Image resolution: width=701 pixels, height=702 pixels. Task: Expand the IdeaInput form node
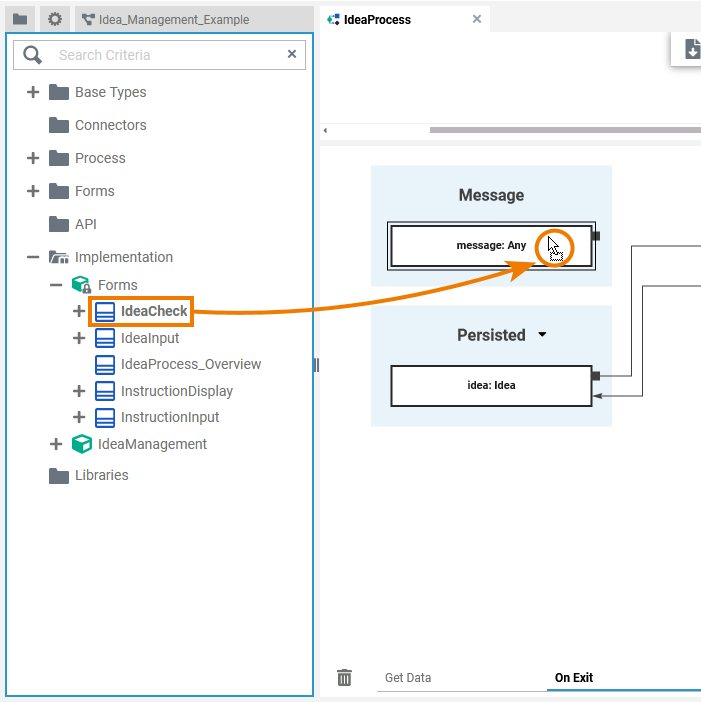79,338
